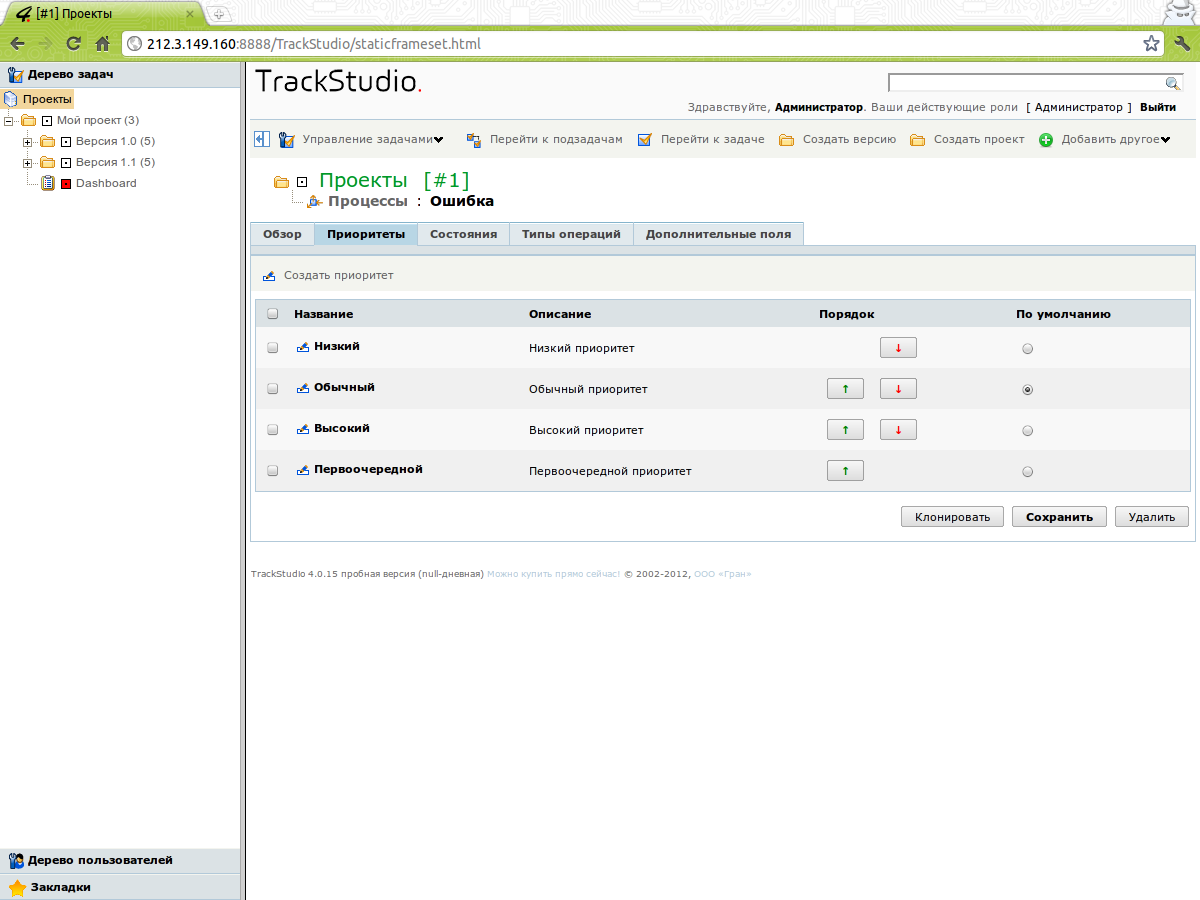Move 'Первоочередной' up with the green arrow
1200x900 pixels.
tap(845, 471)
